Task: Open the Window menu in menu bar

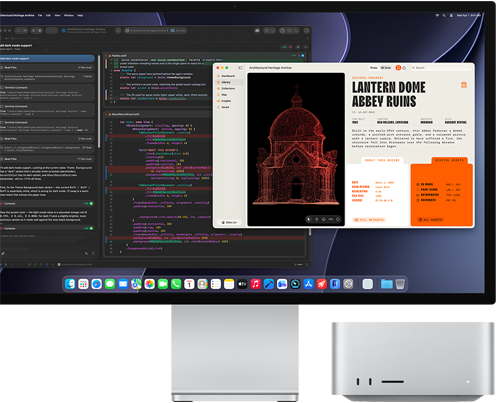Action: [x=69, y=15]
